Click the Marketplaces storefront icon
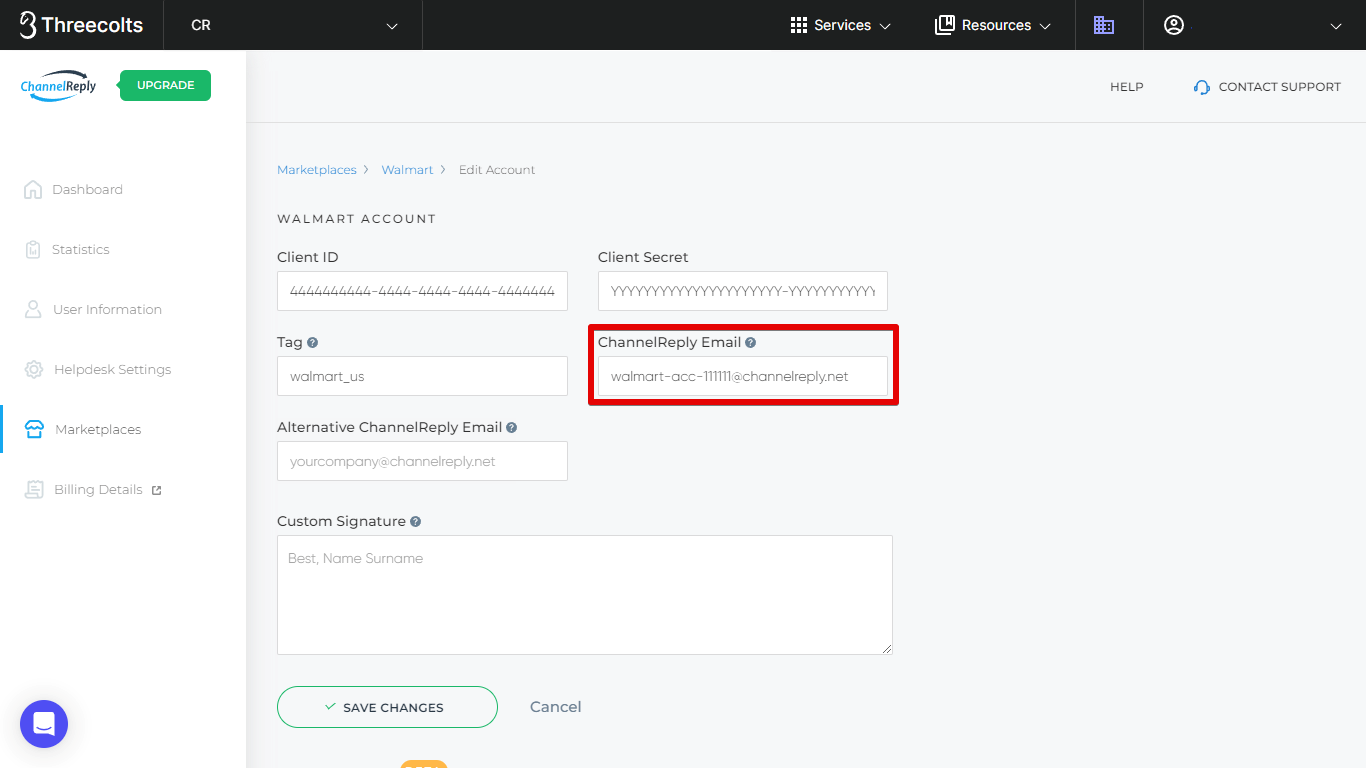Image resolution: width=1366 pixels, height=768 pixels. 34,429
